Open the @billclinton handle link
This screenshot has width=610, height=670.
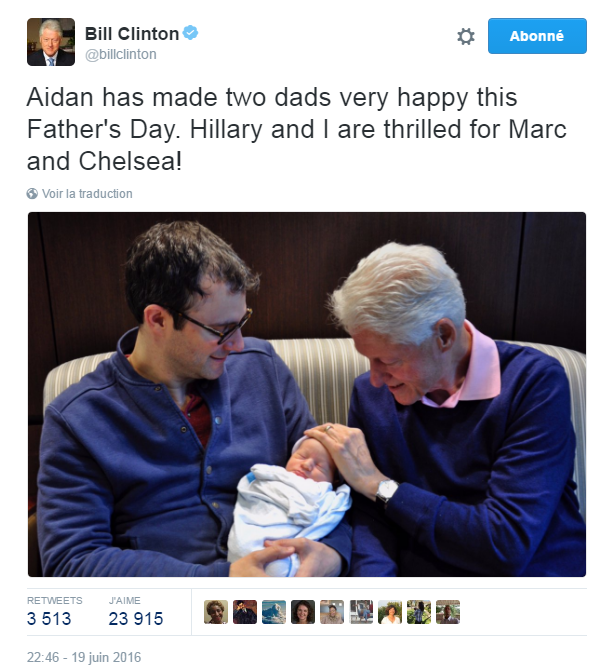(x=121, y=54)
